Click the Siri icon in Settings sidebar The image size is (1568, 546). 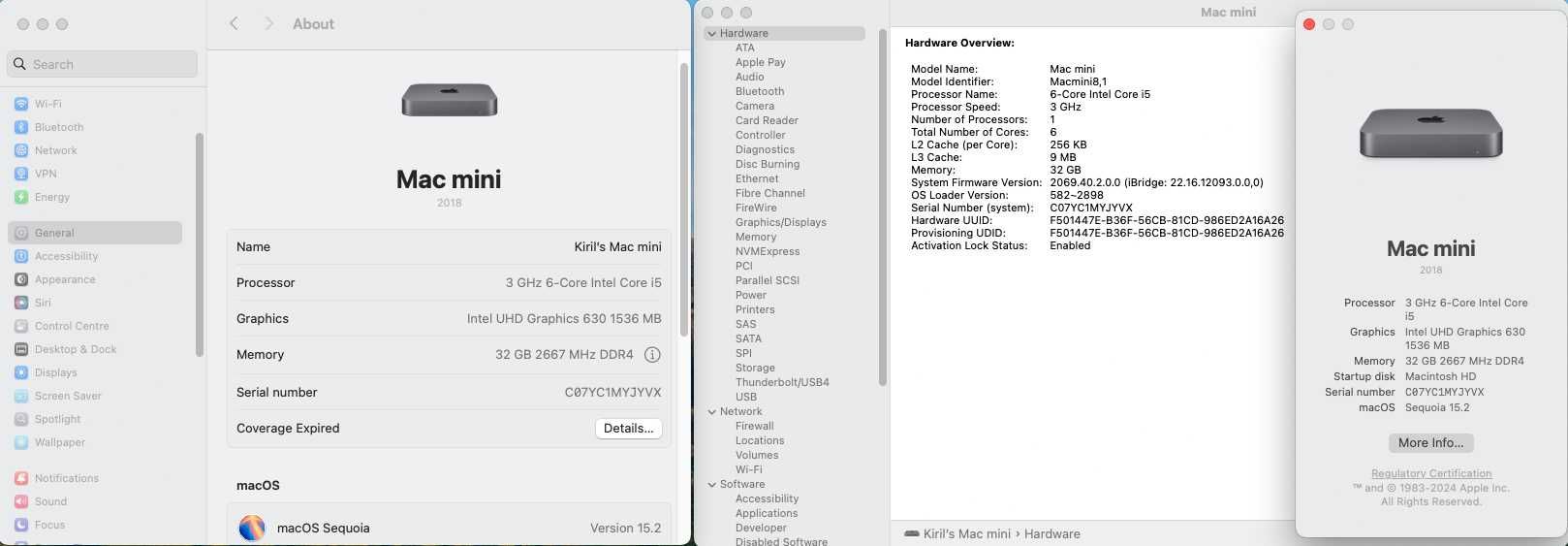tap(21, 303)
